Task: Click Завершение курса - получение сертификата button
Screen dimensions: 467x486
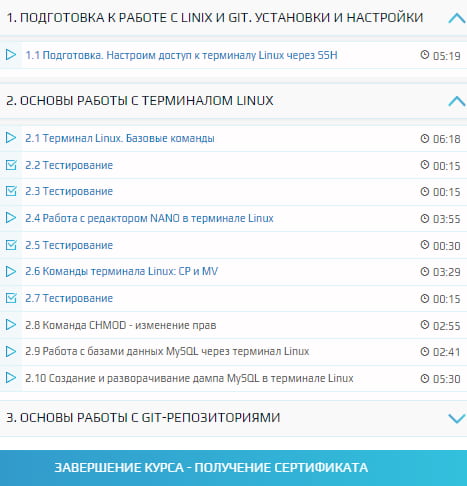Action: [x=233, y=468]
